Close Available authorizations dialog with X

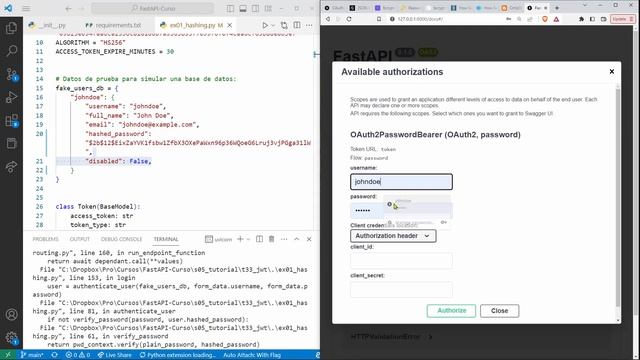pos(611,71)
